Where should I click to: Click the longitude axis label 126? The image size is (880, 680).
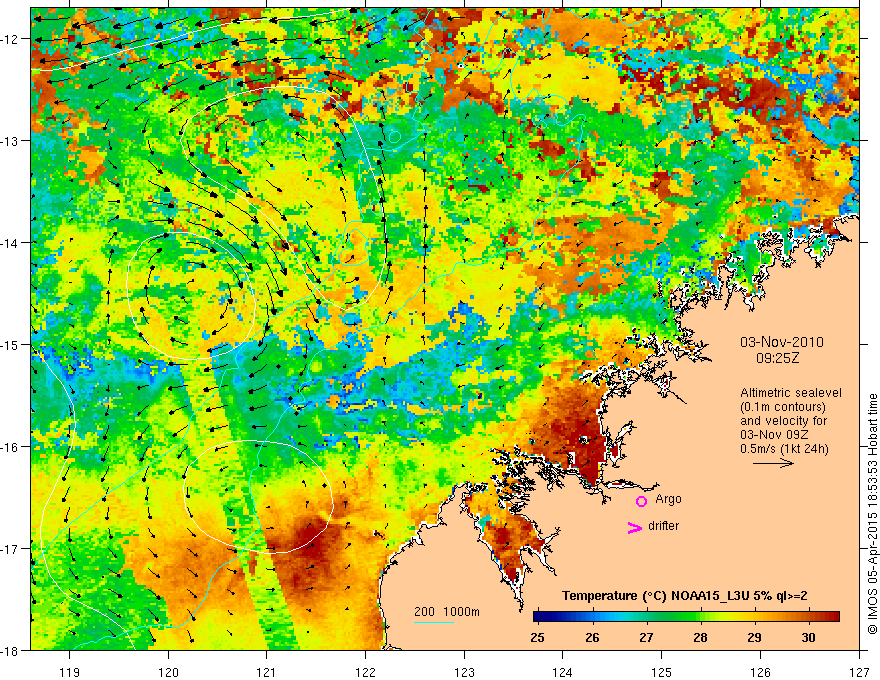[760, 672]
